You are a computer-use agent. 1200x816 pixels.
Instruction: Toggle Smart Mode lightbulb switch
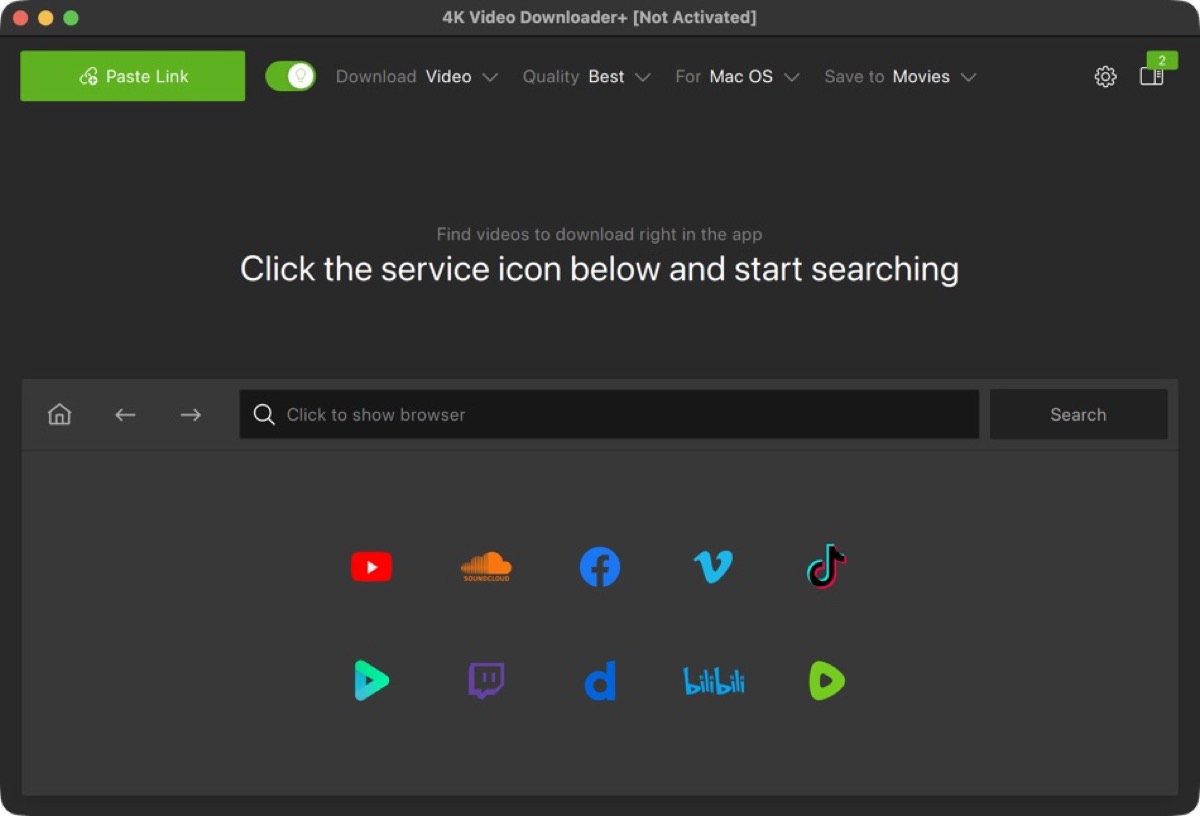pos(291,76)
